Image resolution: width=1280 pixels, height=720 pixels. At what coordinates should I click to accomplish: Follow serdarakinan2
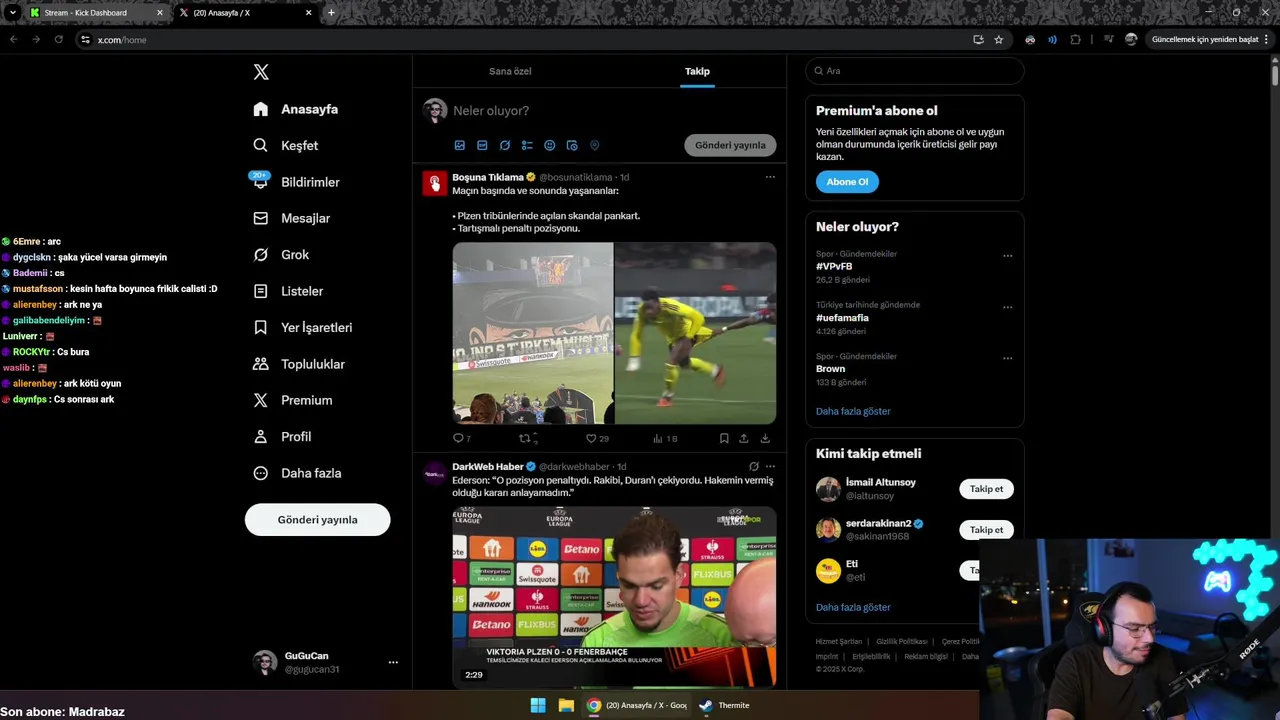click(986, 530)
